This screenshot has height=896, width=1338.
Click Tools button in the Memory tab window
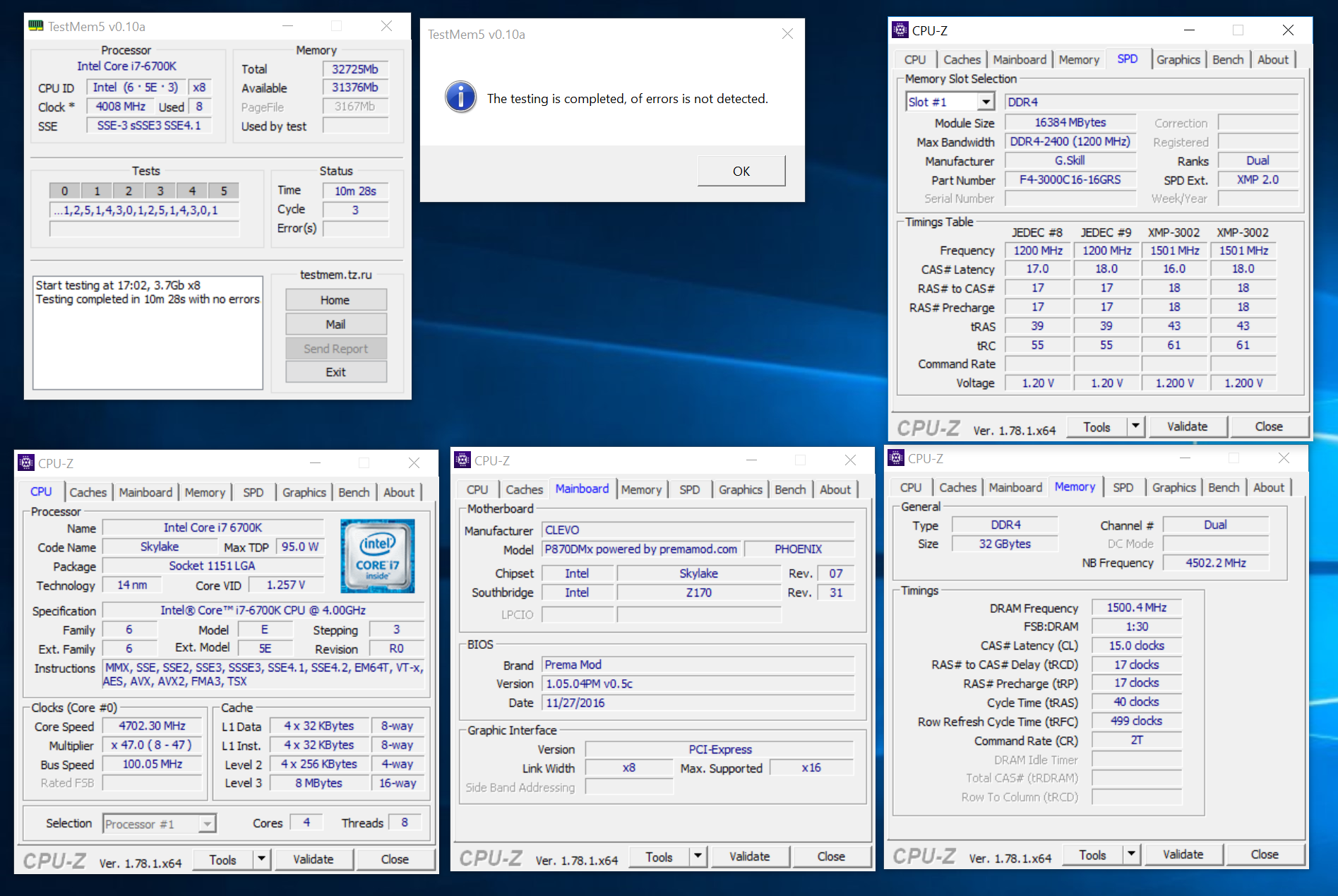[1092, 854]
